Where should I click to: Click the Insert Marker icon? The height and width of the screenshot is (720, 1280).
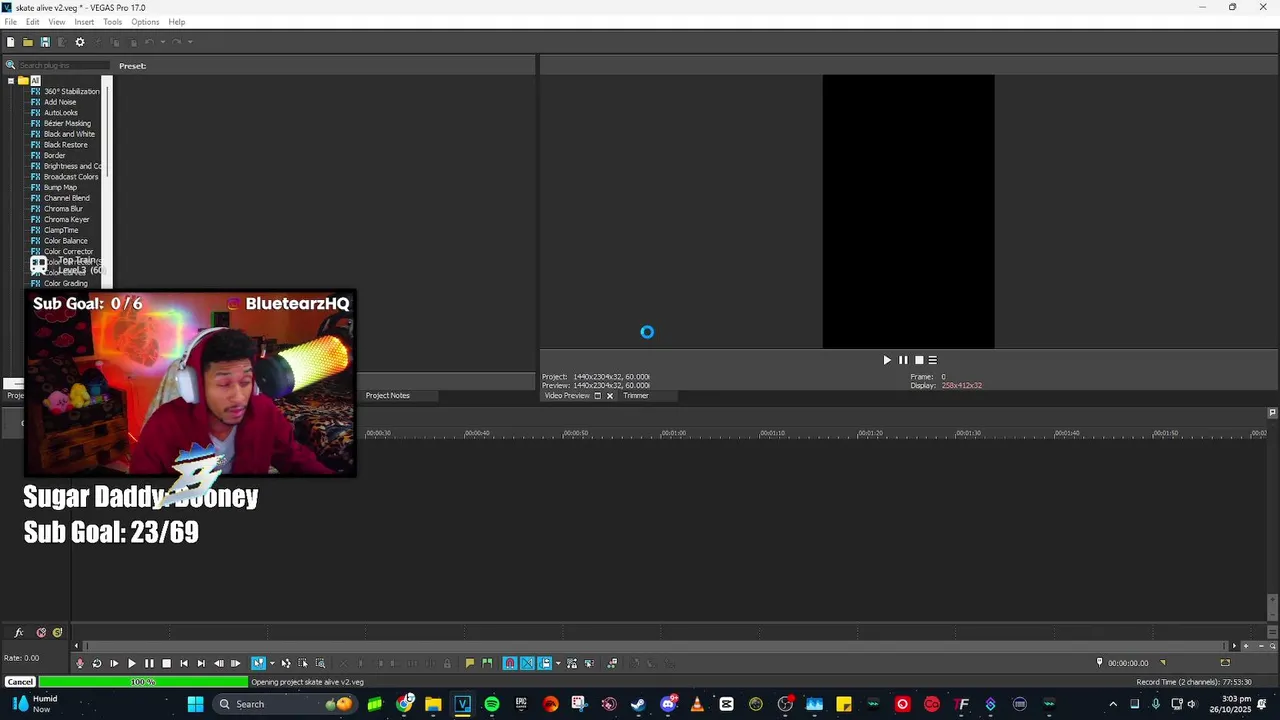(x=469, y=663)
